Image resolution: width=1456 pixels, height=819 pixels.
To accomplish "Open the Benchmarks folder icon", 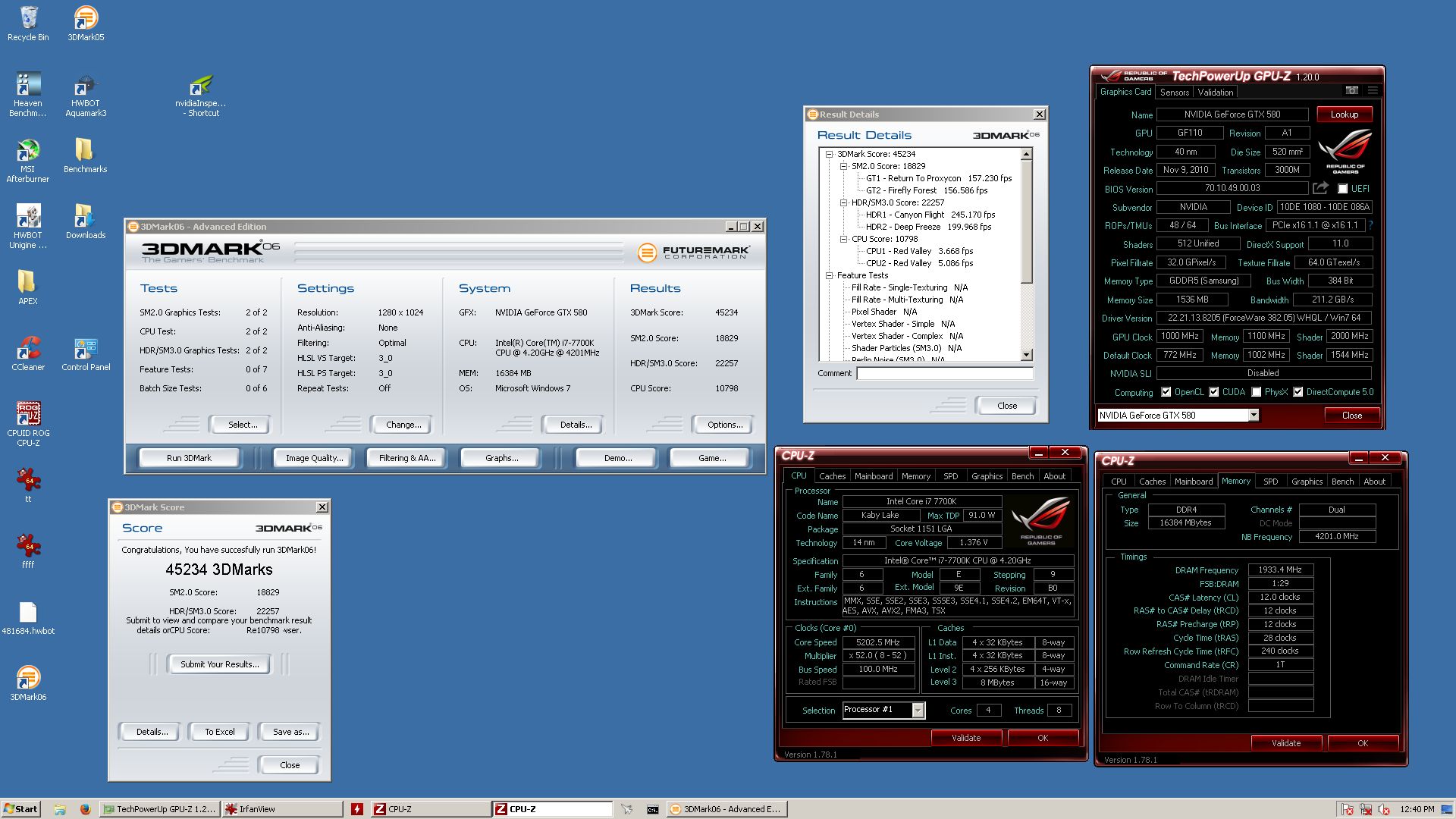I will tap(86, 155).
